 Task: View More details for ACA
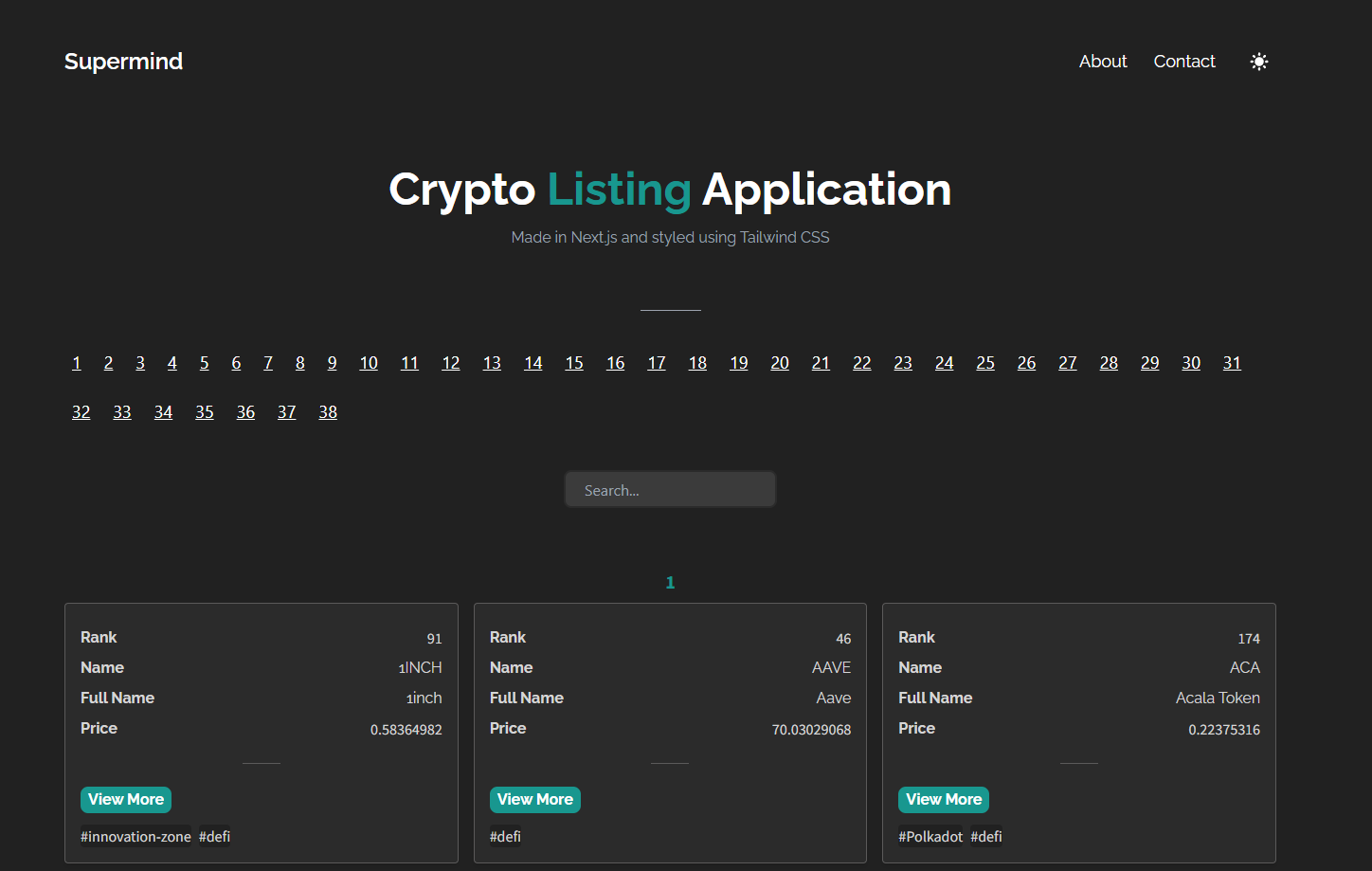pyautogui.click(x=943, y=799)
